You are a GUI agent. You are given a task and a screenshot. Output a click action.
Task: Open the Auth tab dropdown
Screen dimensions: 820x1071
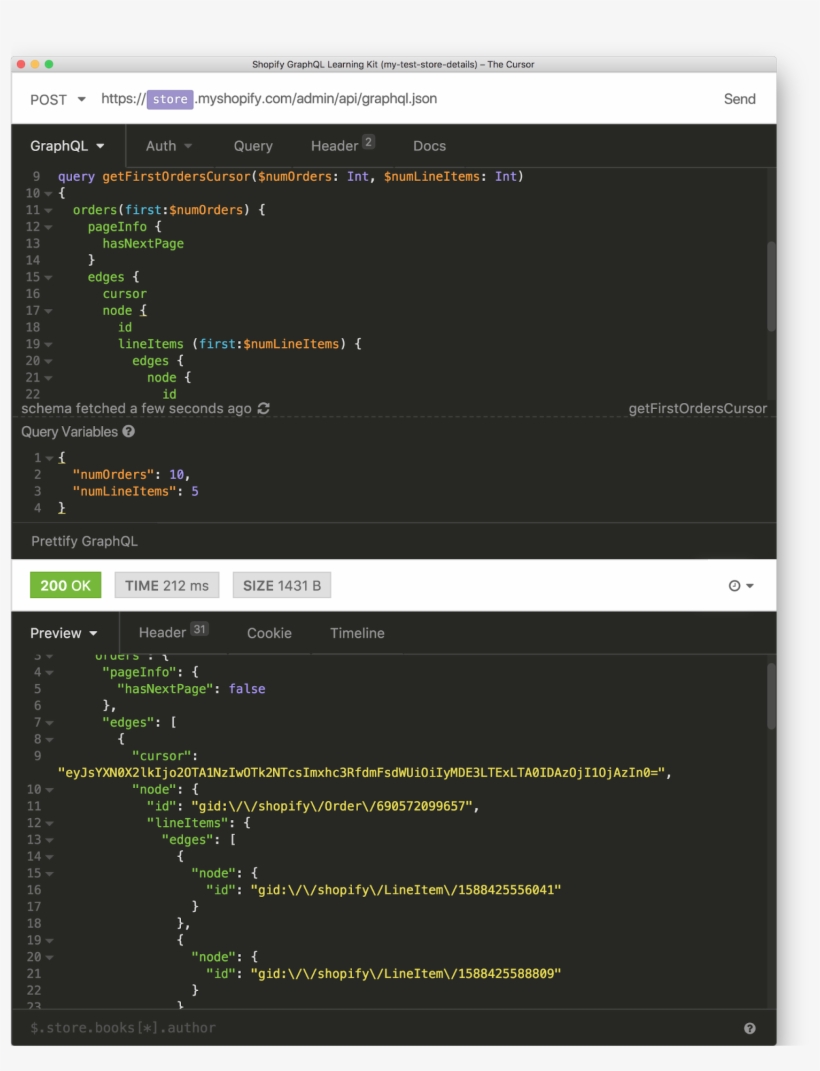169,145
